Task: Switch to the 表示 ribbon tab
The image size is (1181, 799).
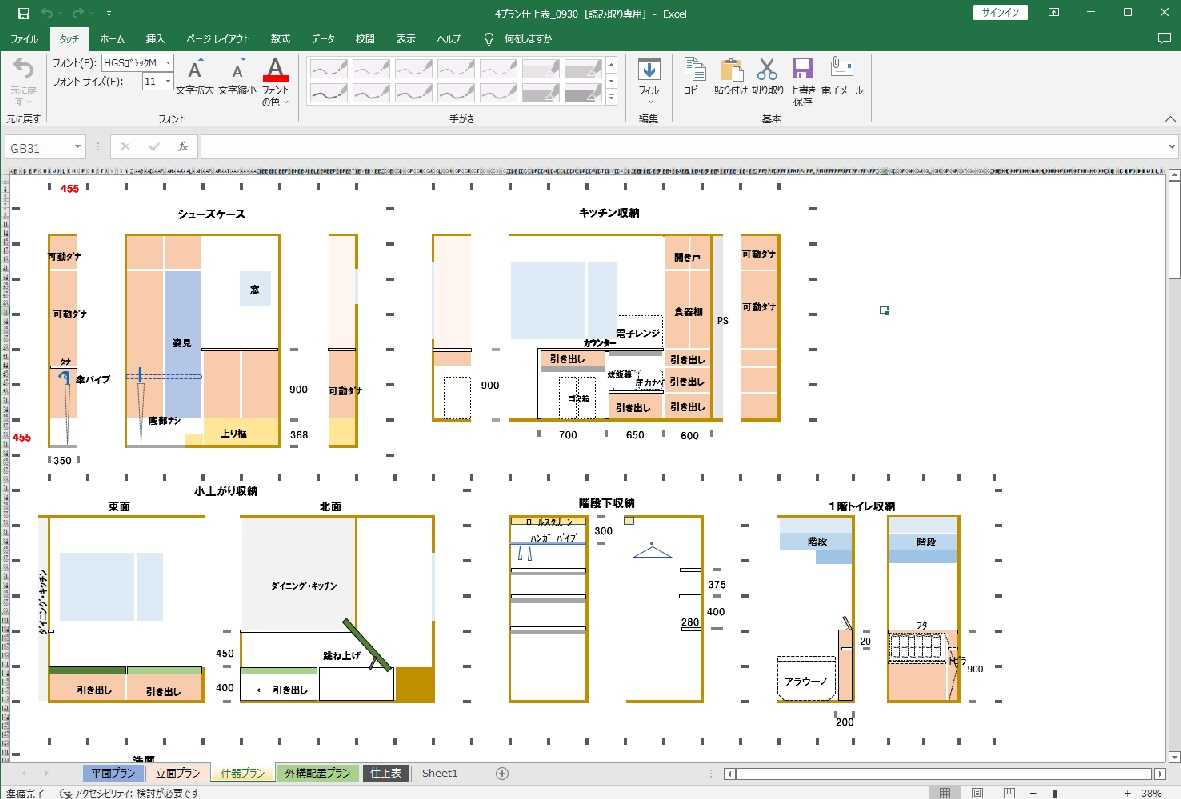Action: [406, 38]
